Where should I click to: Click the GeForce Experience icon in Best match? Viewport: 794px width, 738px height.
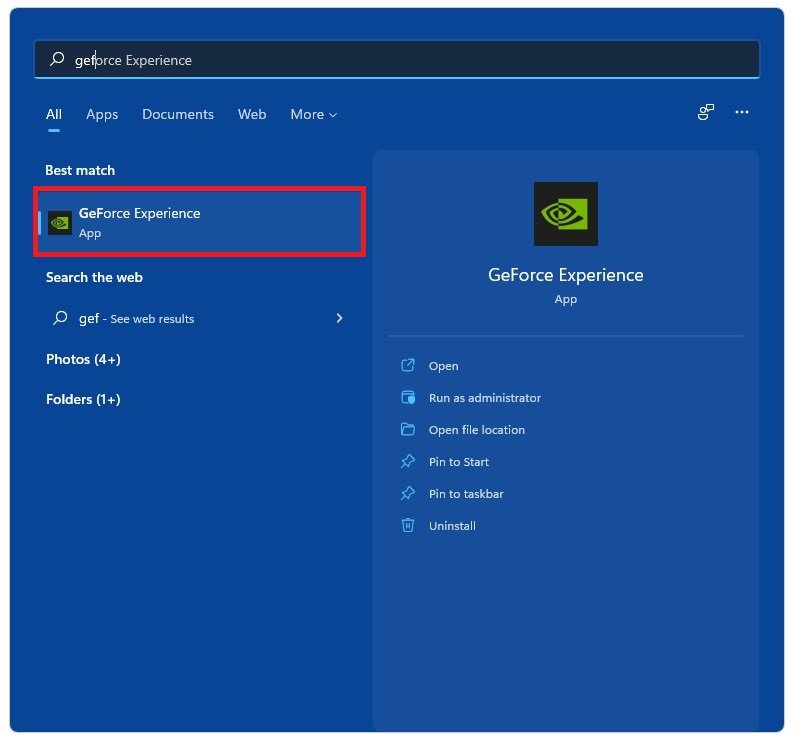(60, 222)
